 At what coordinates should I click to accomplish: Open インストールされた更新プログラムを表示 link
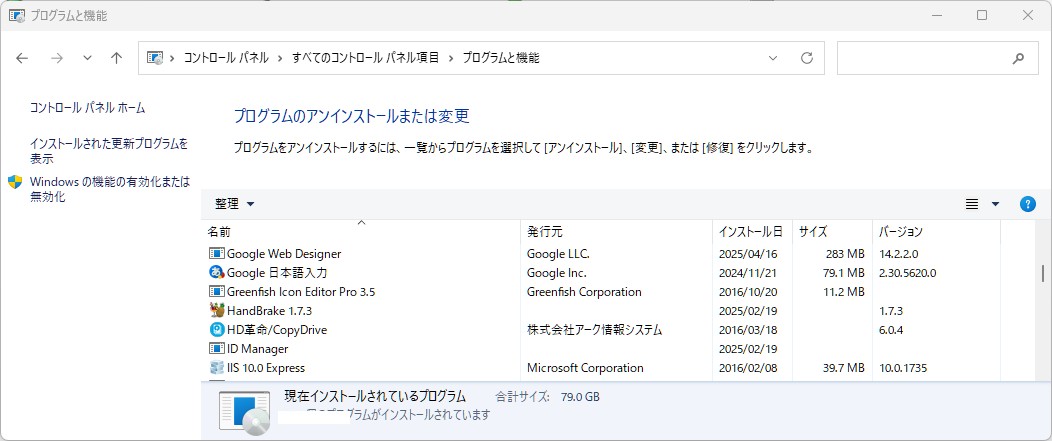pos(109,151)
